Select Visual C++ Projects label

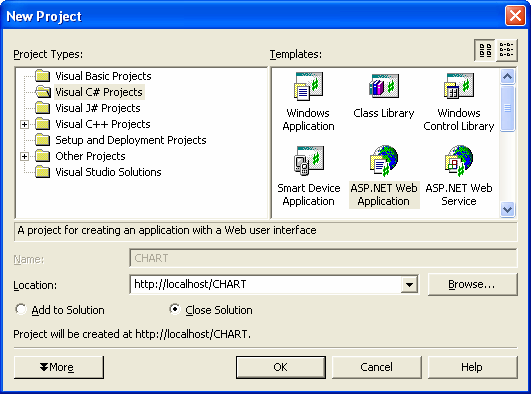[x=103, y=124]
